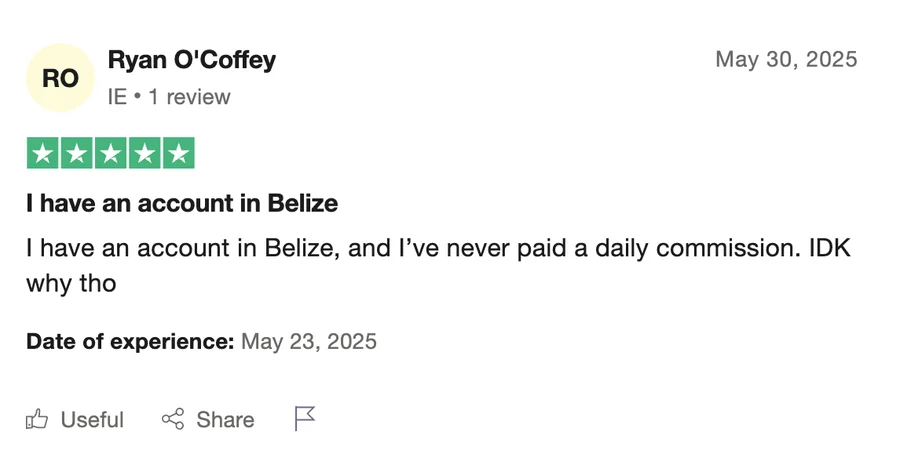Click the fifth green rating star

click(x=178, y=153)
